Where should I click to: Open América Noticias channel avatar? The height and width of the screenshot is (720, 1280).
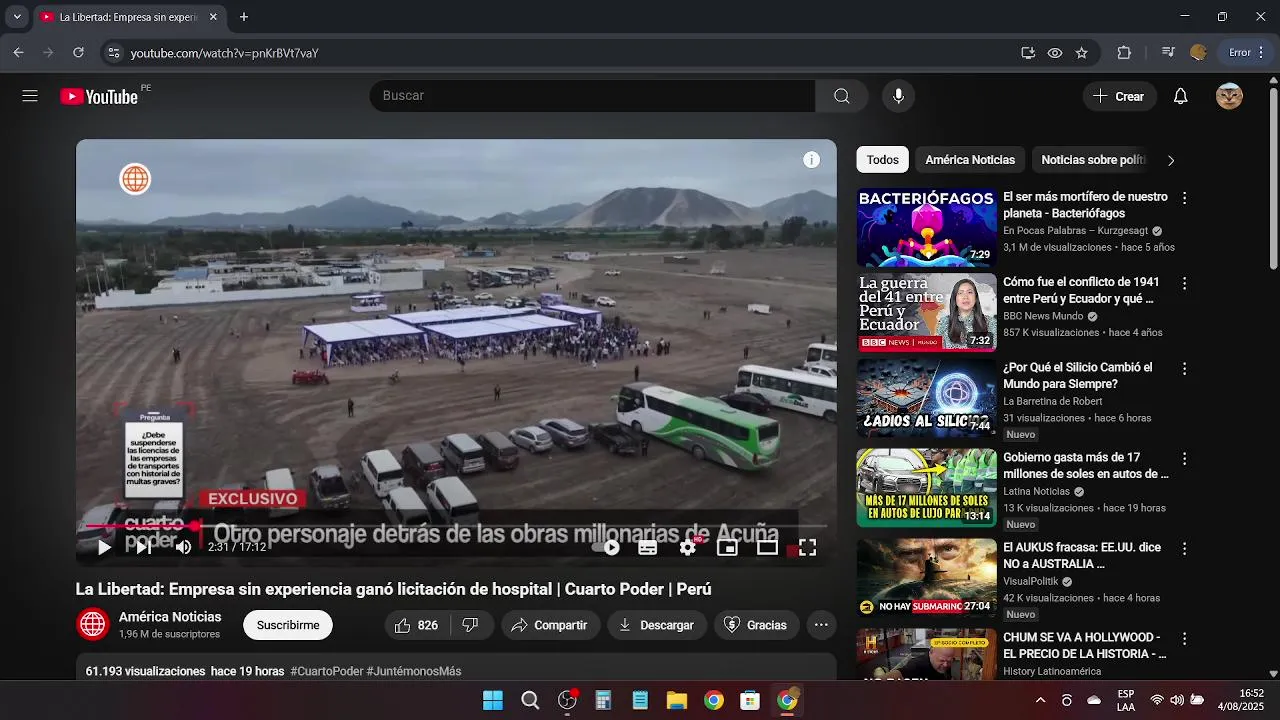point(93,624)
